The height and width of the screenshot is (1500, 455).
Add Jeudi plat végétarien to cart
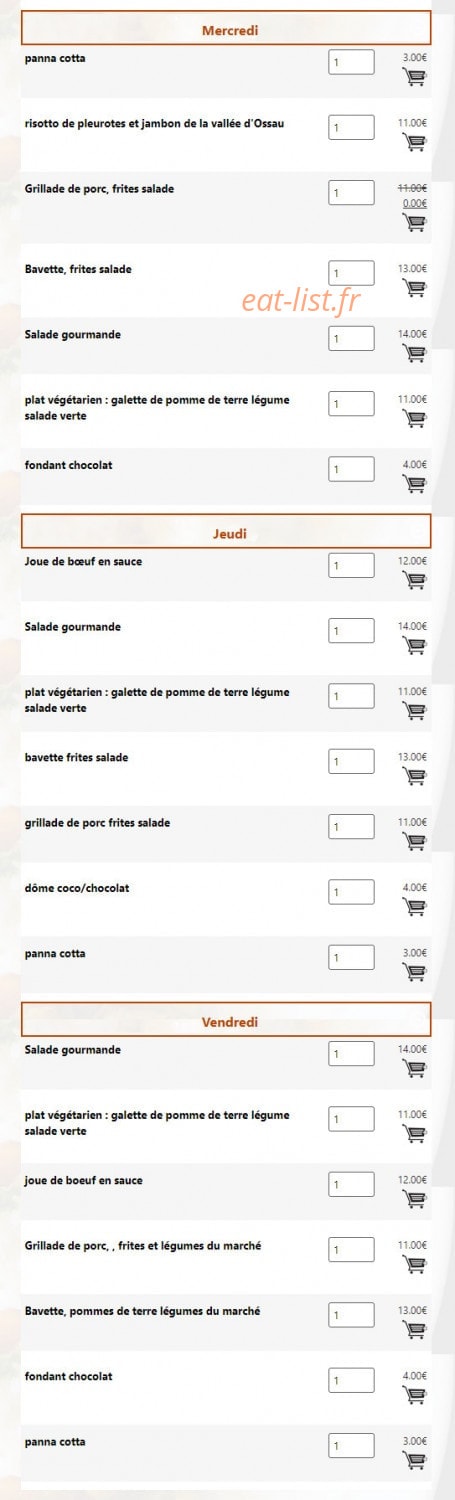414,711
